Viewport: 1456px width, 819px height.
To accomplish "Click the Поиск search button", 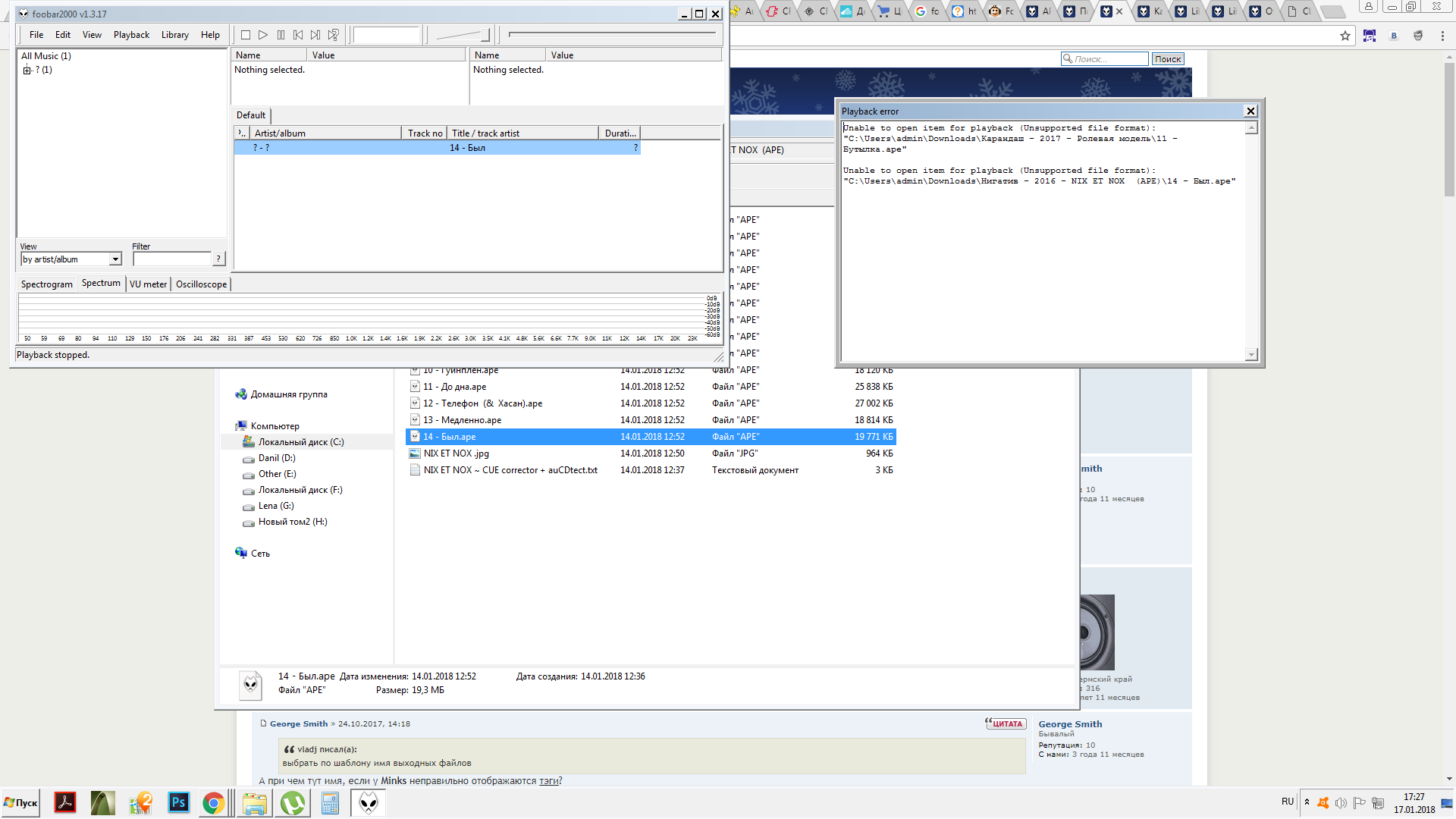I will [1167, 59].
